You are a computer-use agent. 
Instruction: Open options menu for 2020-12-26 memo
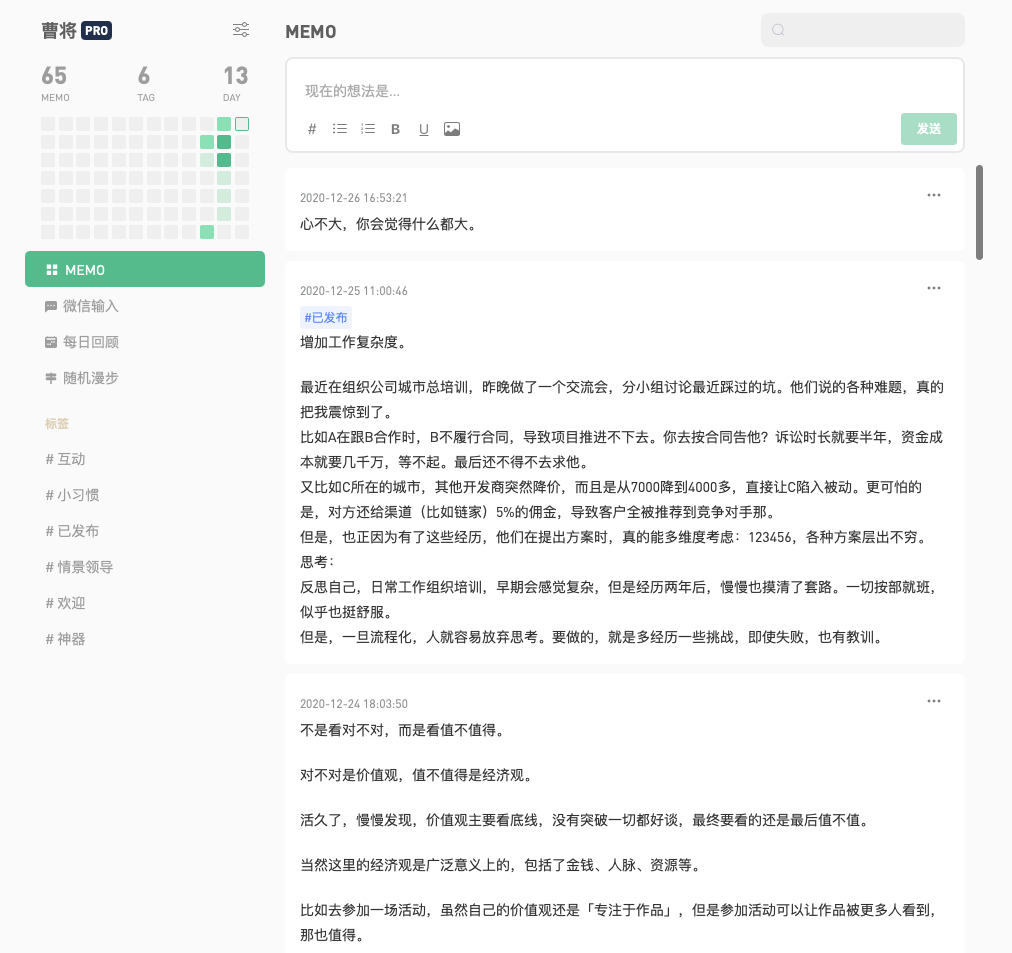point(933,195)
